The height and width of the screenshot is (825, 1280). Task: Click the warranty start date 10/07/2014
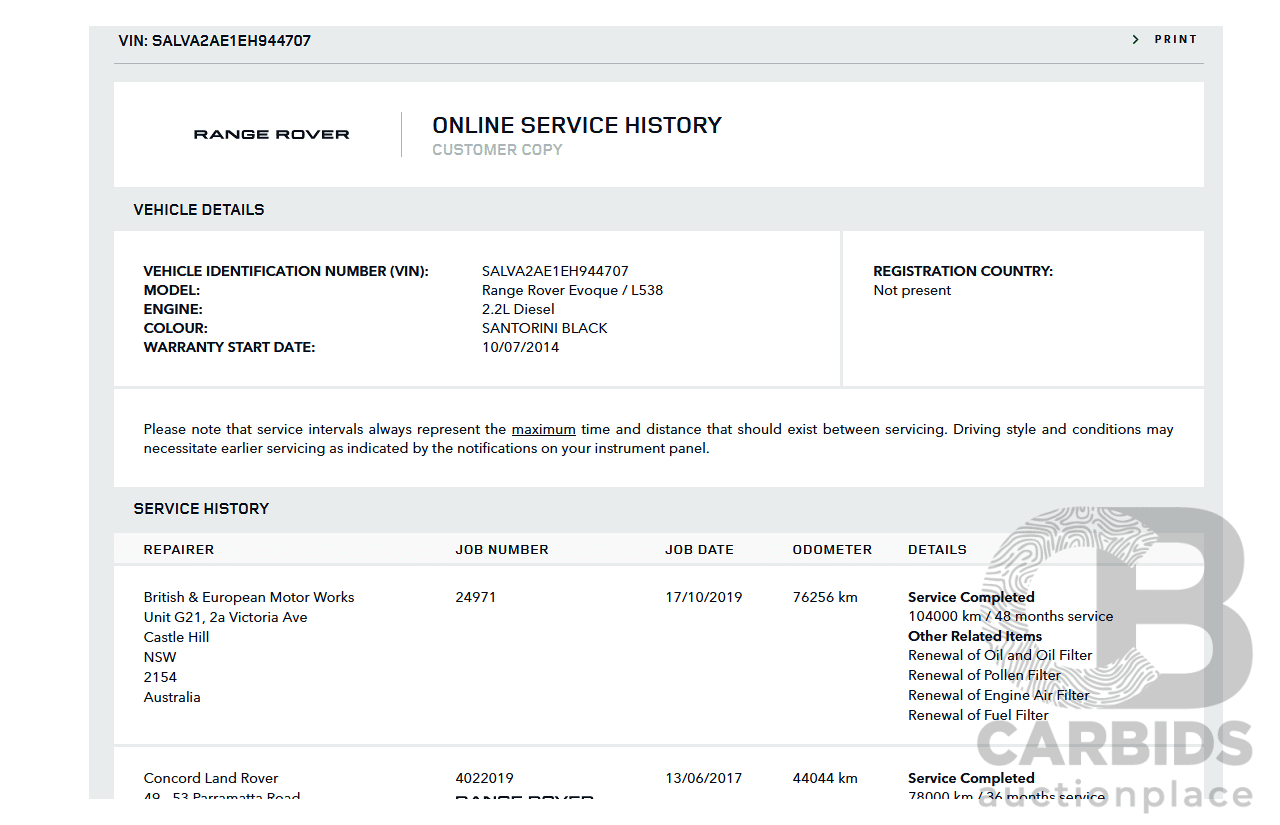click(x=520, y=347)
